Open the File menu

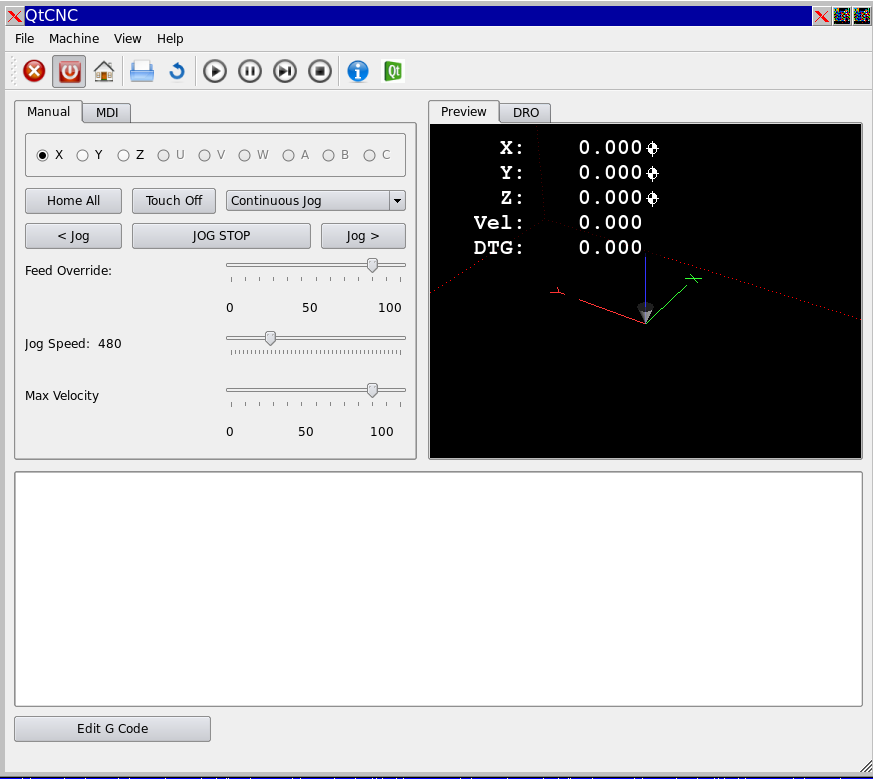click(24, 38)
